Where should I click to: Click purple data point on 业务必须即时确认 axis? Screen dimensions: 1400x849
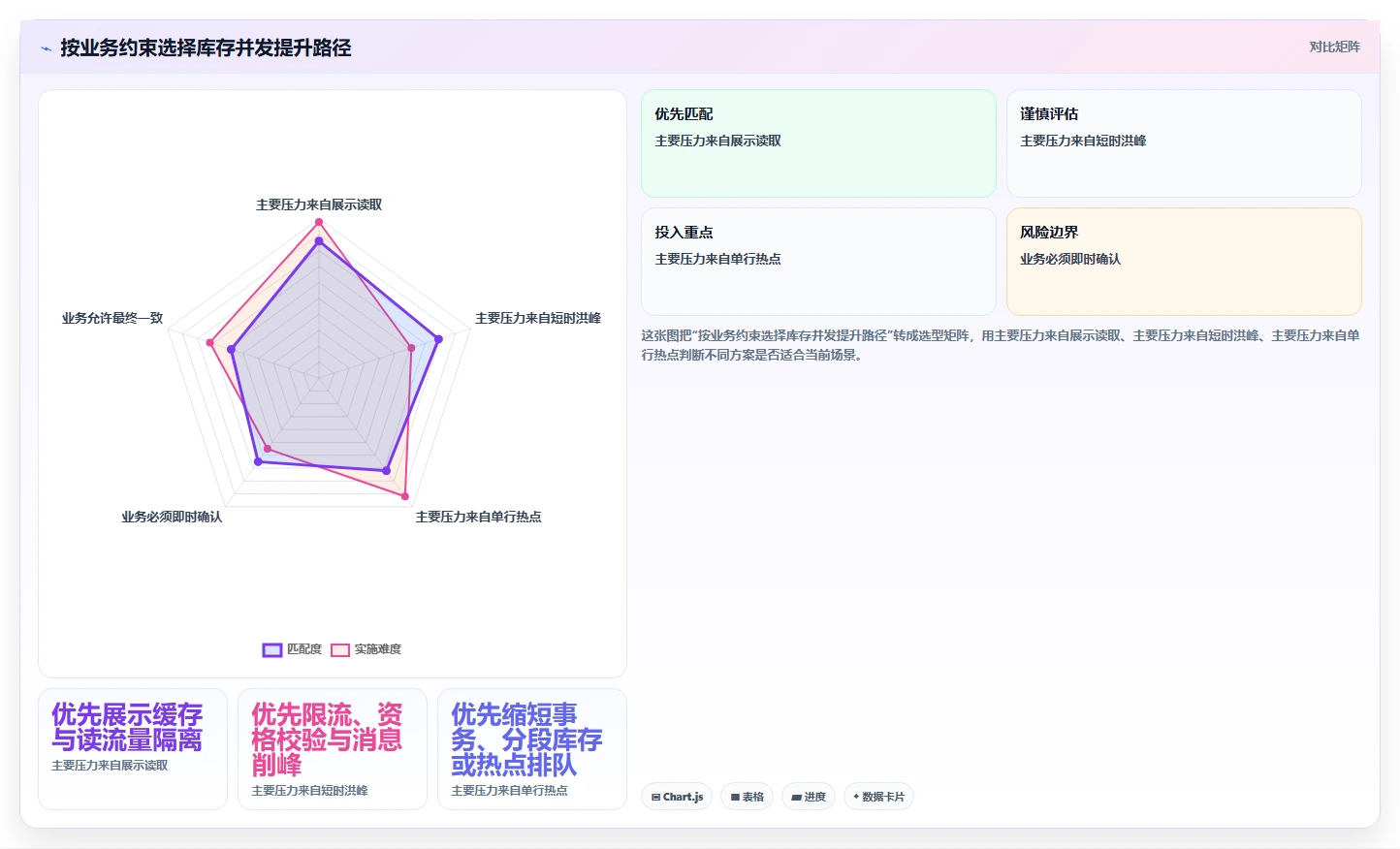pos(258,461)
